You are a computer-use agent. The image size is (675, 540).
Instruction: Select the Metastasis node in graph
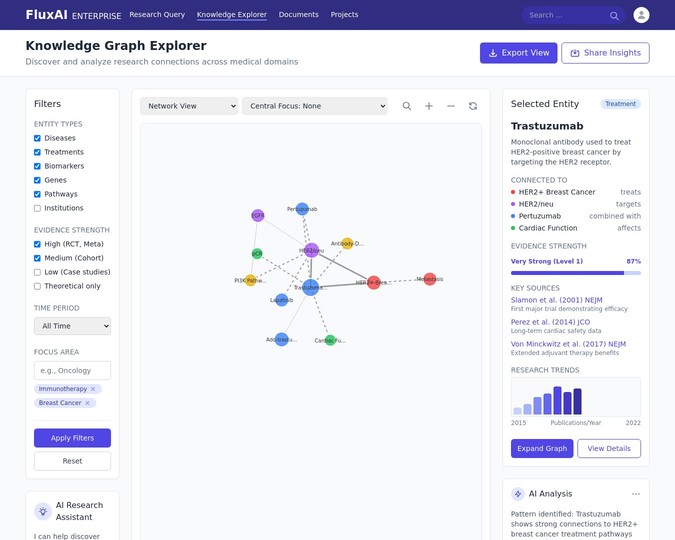coord(430,279)
